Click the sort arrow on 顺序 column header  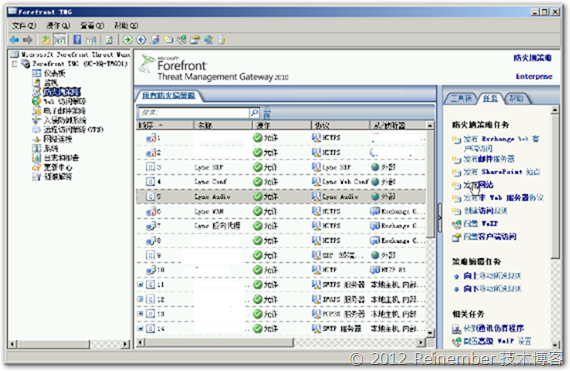(161, 125)
